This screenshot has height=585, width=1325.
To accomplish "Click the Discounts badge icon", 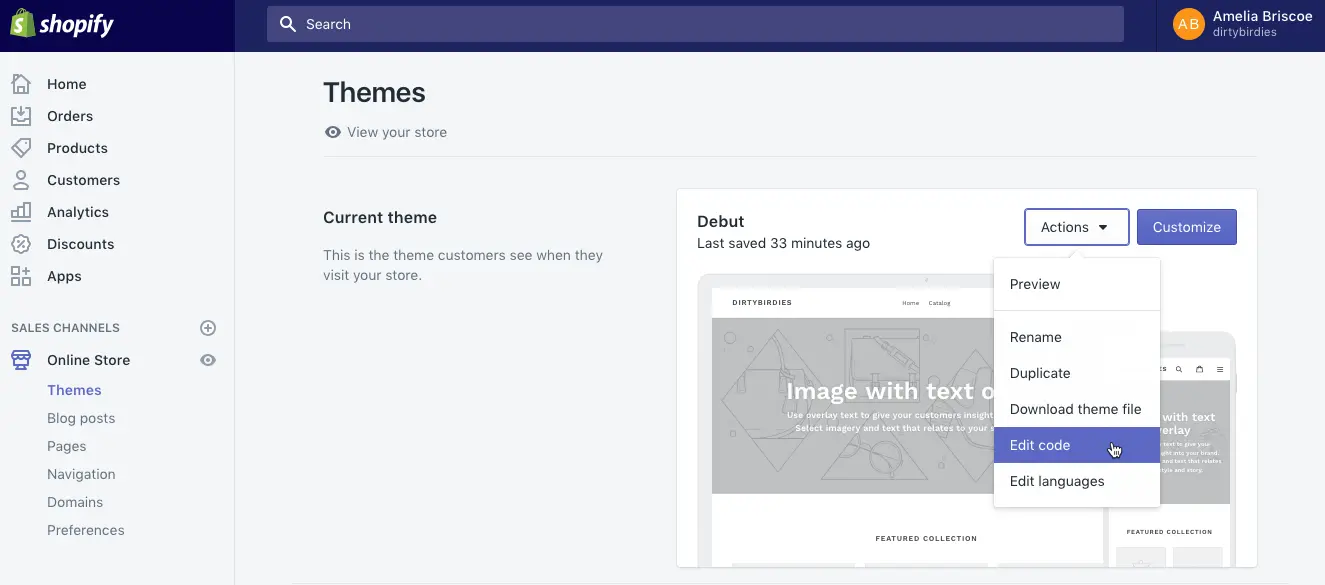I will coord(21,244).
